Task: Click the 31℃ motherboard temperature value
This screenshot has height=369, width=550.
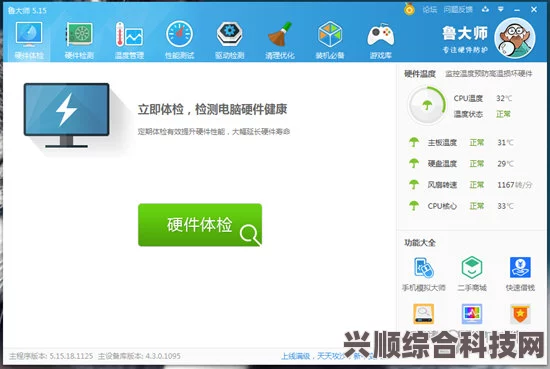Action: [505, 142]
